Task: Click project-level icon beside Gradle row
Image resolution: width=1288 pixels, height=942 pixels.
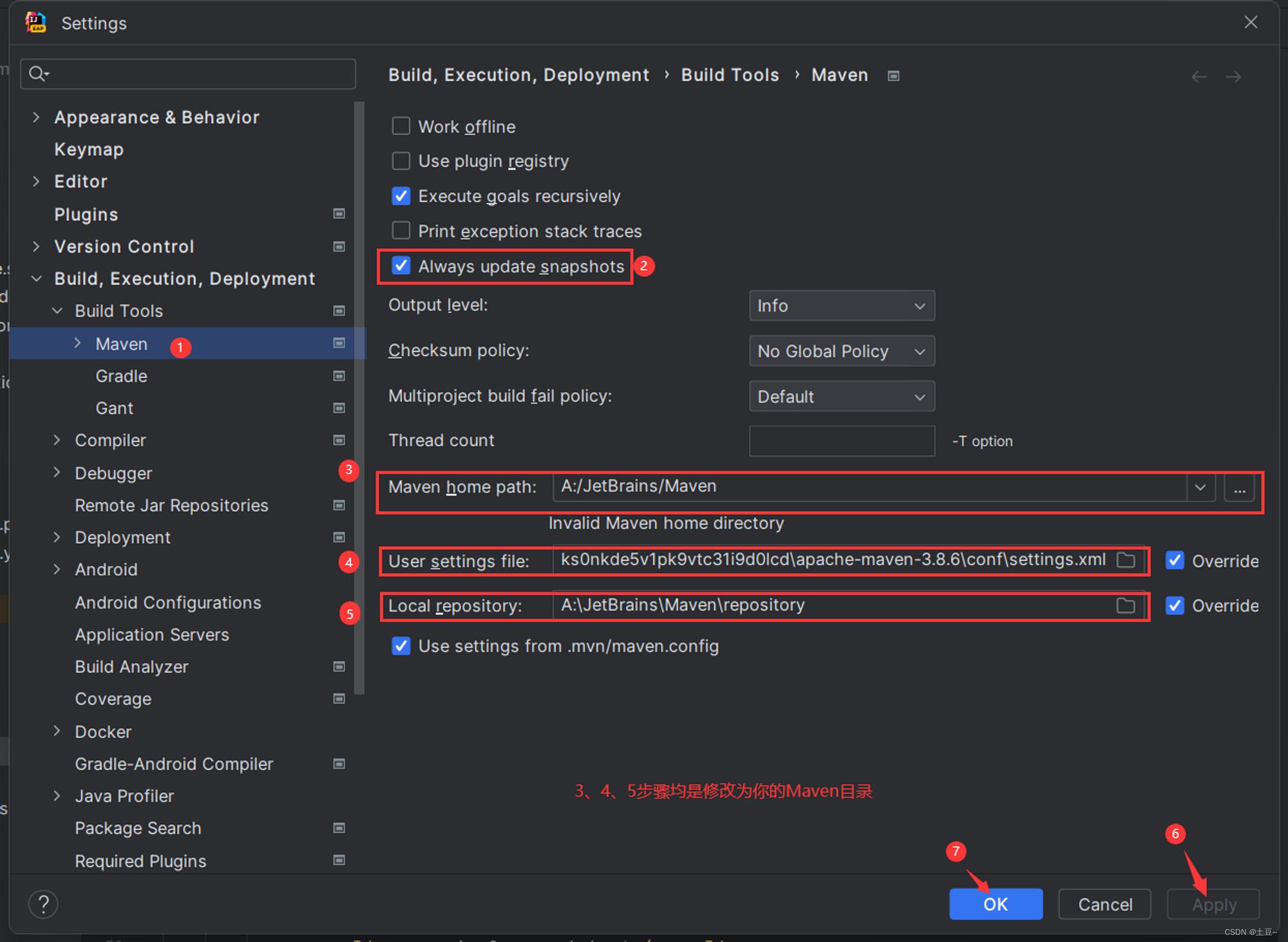Action: [x=339, y=376]
